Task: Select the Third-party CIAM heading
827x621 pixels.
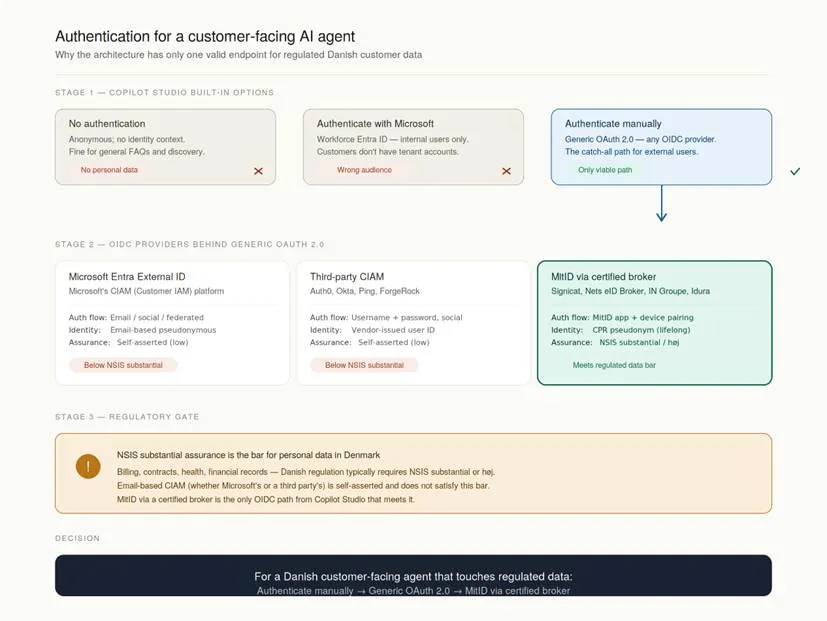Action: [x=347, y=276]
